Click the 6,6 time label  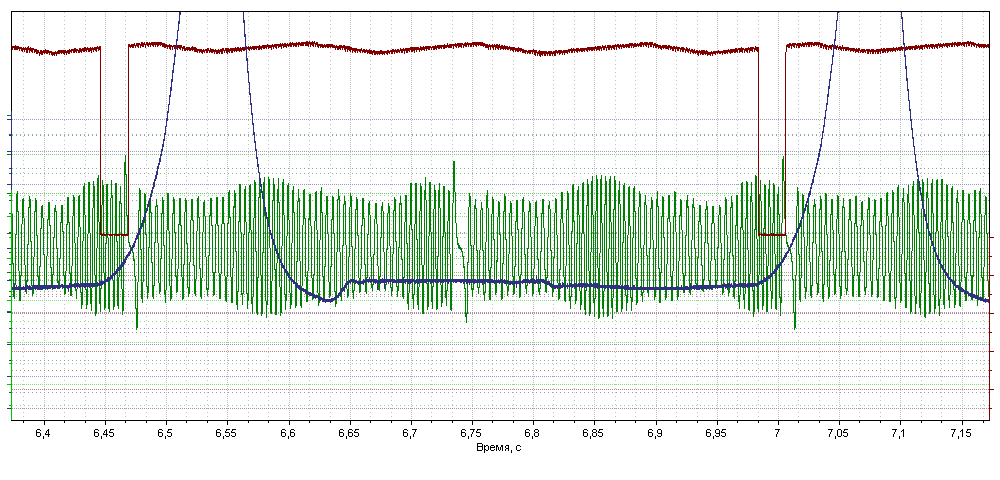click(289, 433)
